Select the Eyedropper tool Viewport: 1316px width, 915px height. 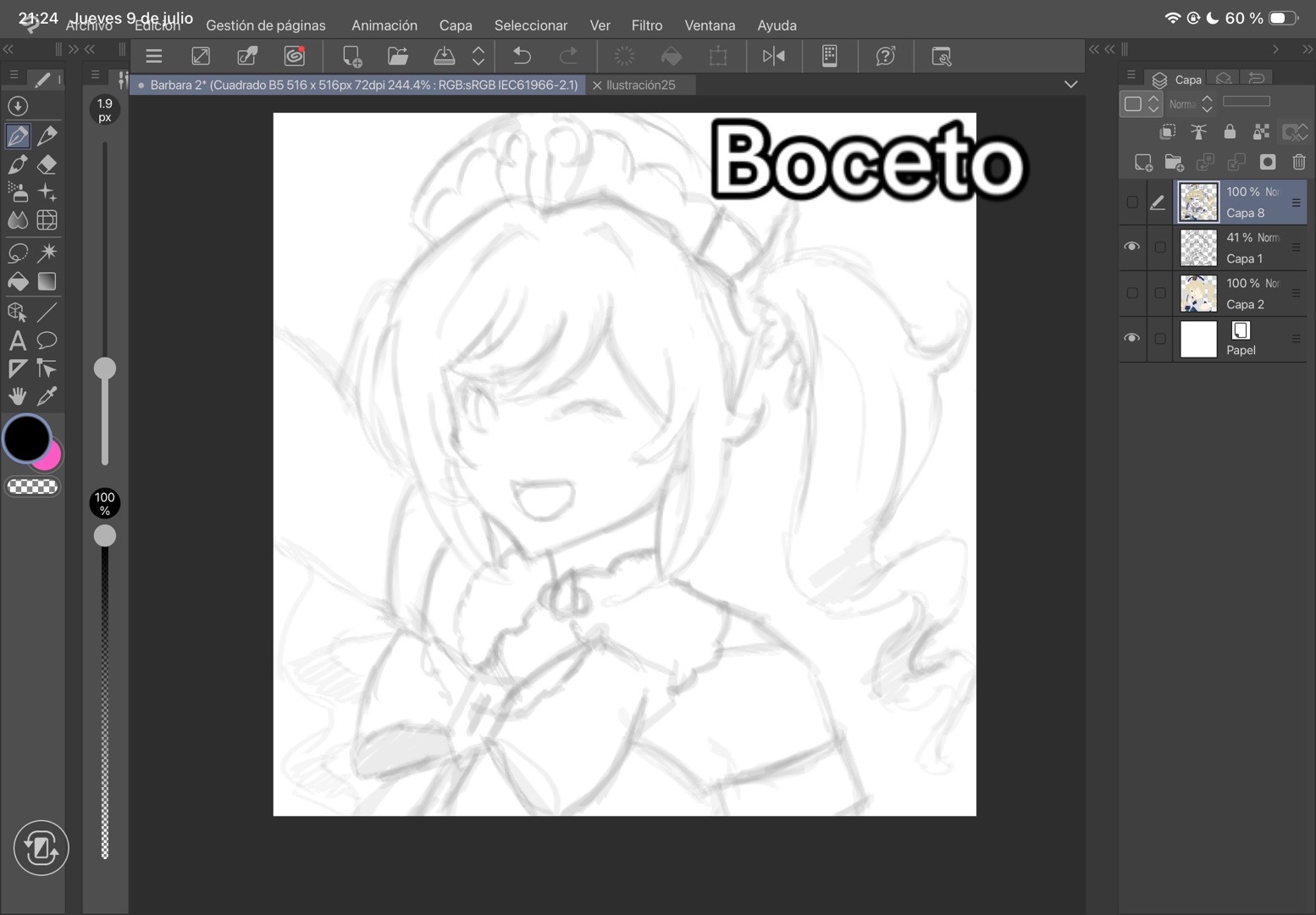point(47,396)
